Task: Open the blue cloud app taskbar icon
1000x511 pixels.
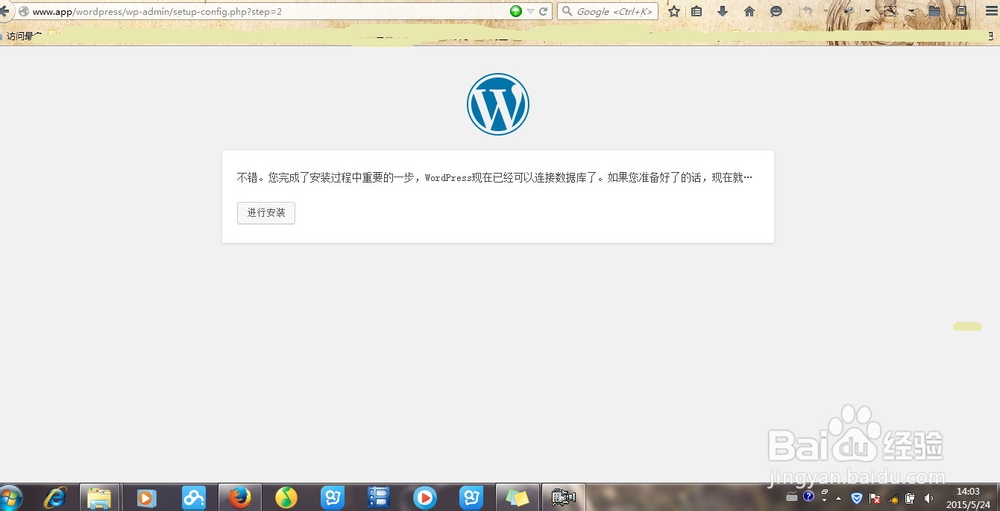Action: click(x=193, y=498)
